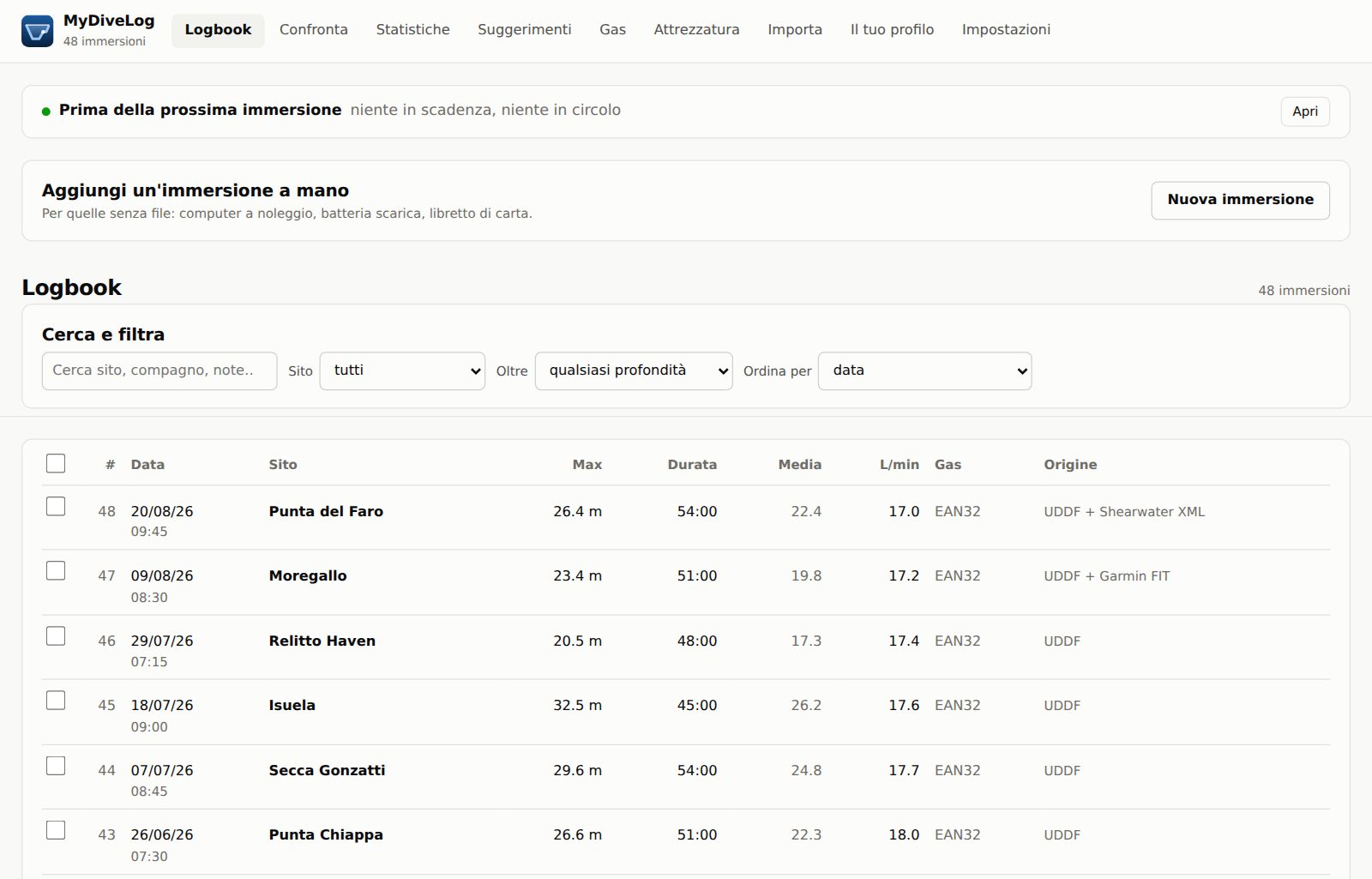Click the Durata column header

692,465
